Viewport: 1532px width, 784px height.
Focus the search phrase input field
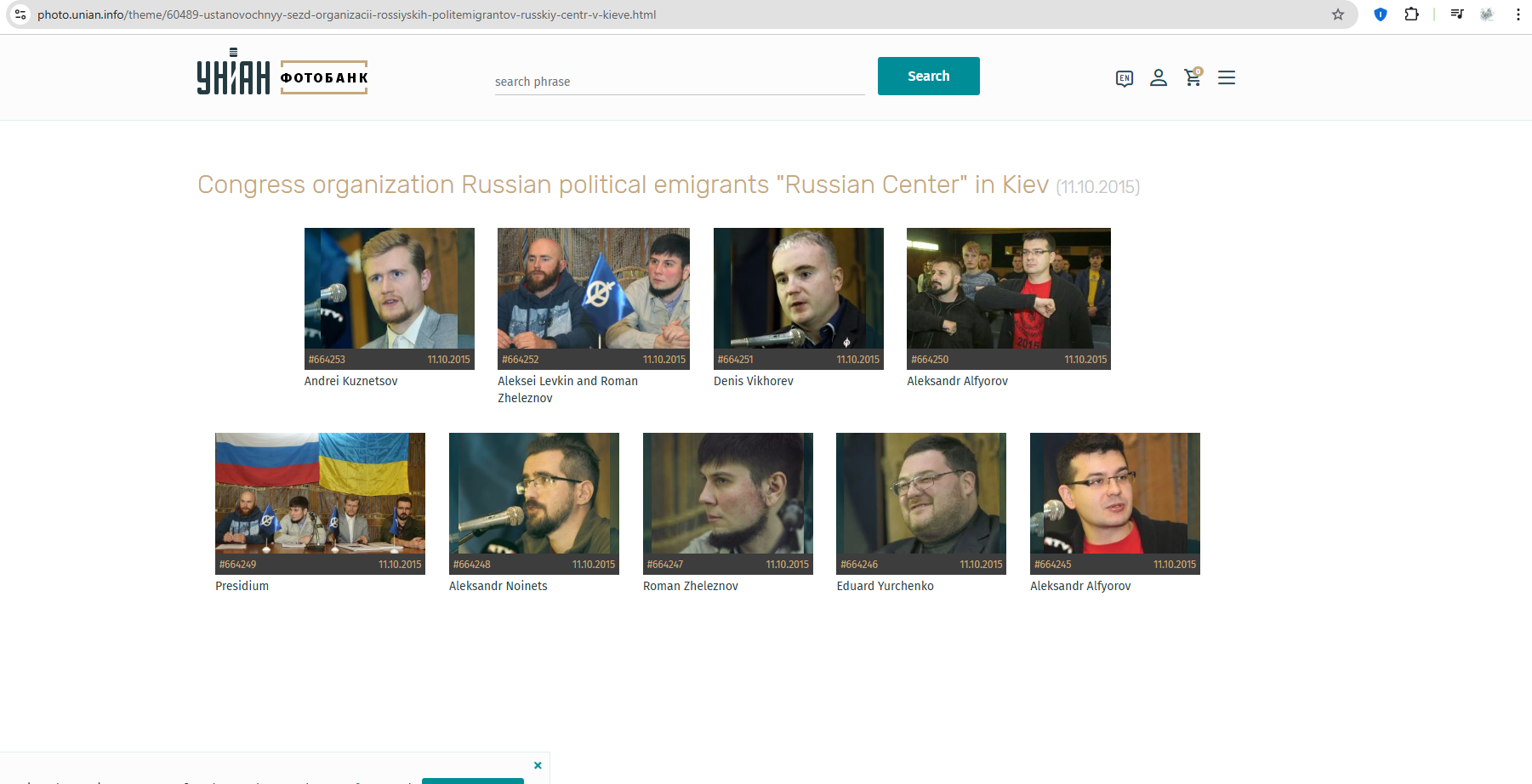point(680,82)
